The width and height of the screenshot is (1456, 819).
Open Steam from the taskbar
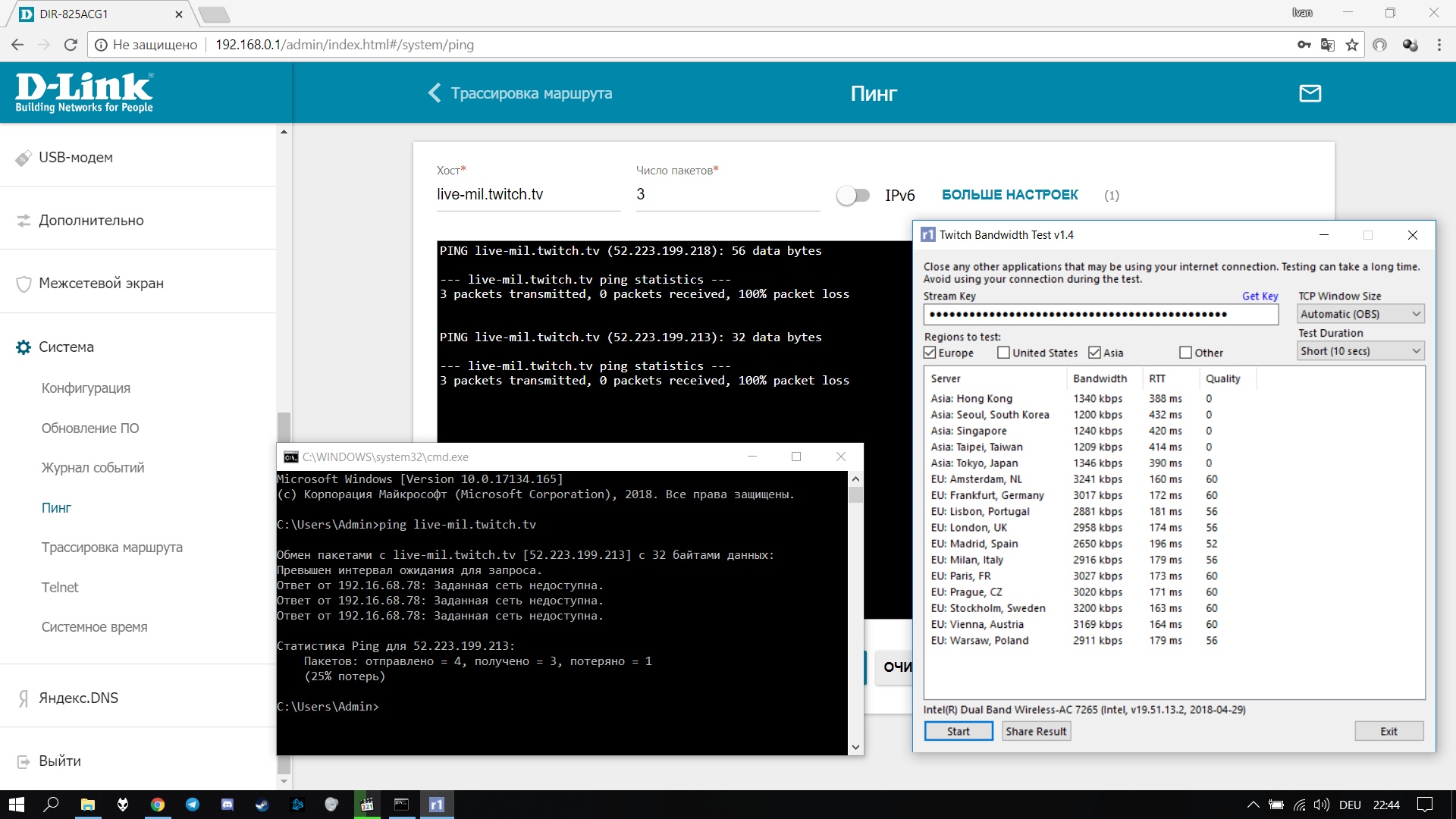click(262, 805)
